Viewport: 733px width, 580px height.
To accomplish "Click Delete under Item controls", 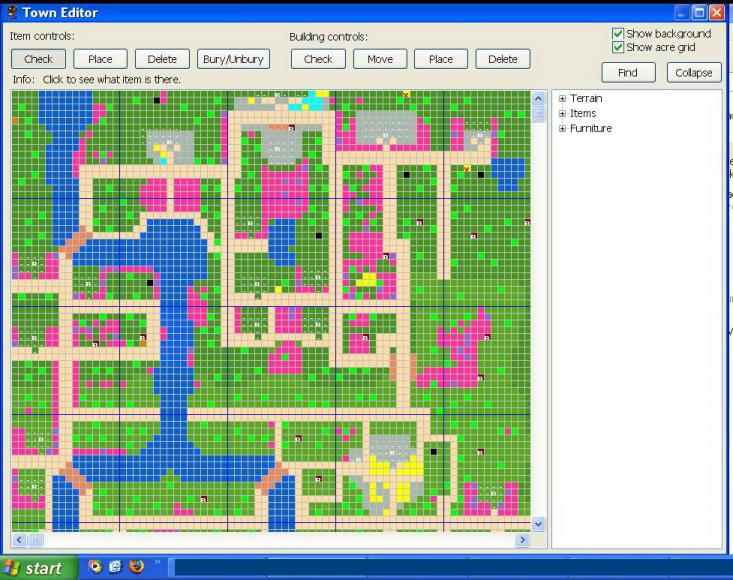I will pyautogui.click(x=162, y=59).
